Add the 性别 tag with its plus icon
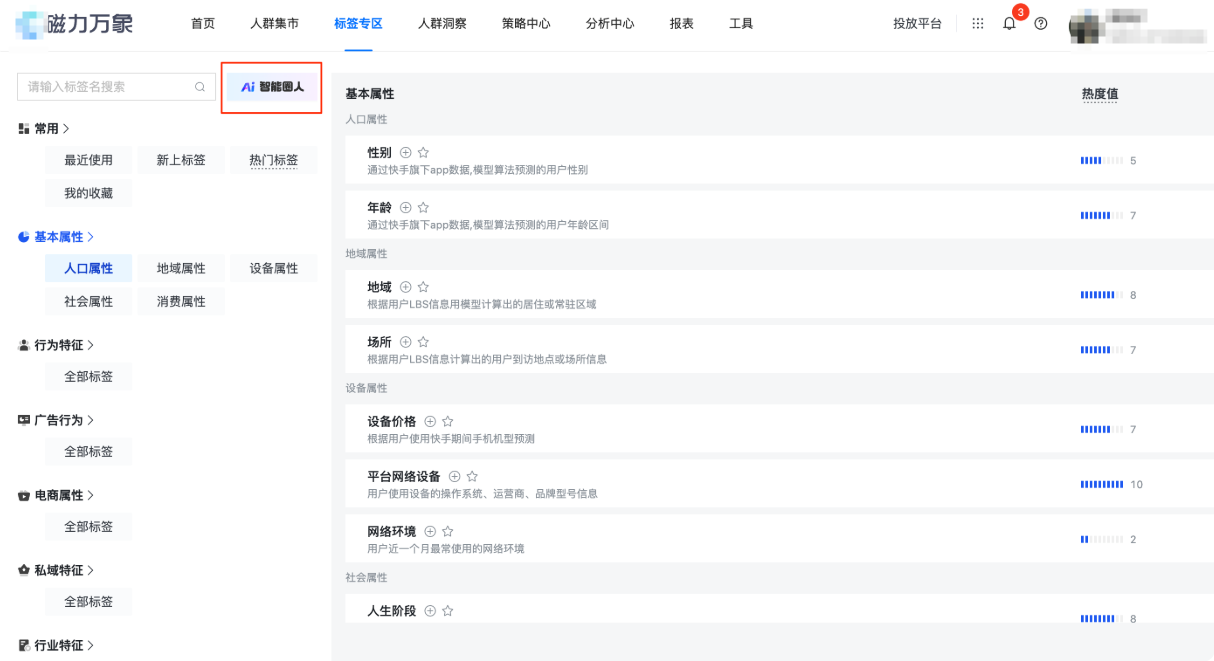The height and width of the screenshot is (661, 1214). [x=406, y=152]
